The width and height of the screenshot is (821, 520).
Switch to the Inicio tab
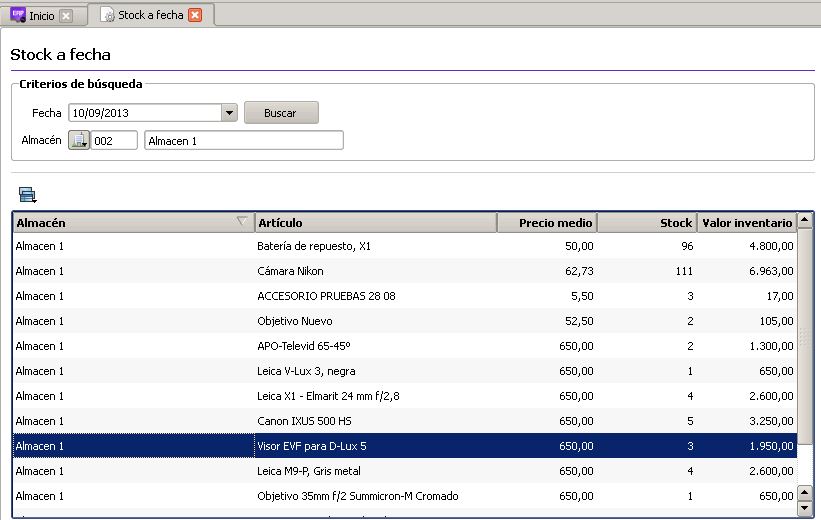tap(42, 16)
